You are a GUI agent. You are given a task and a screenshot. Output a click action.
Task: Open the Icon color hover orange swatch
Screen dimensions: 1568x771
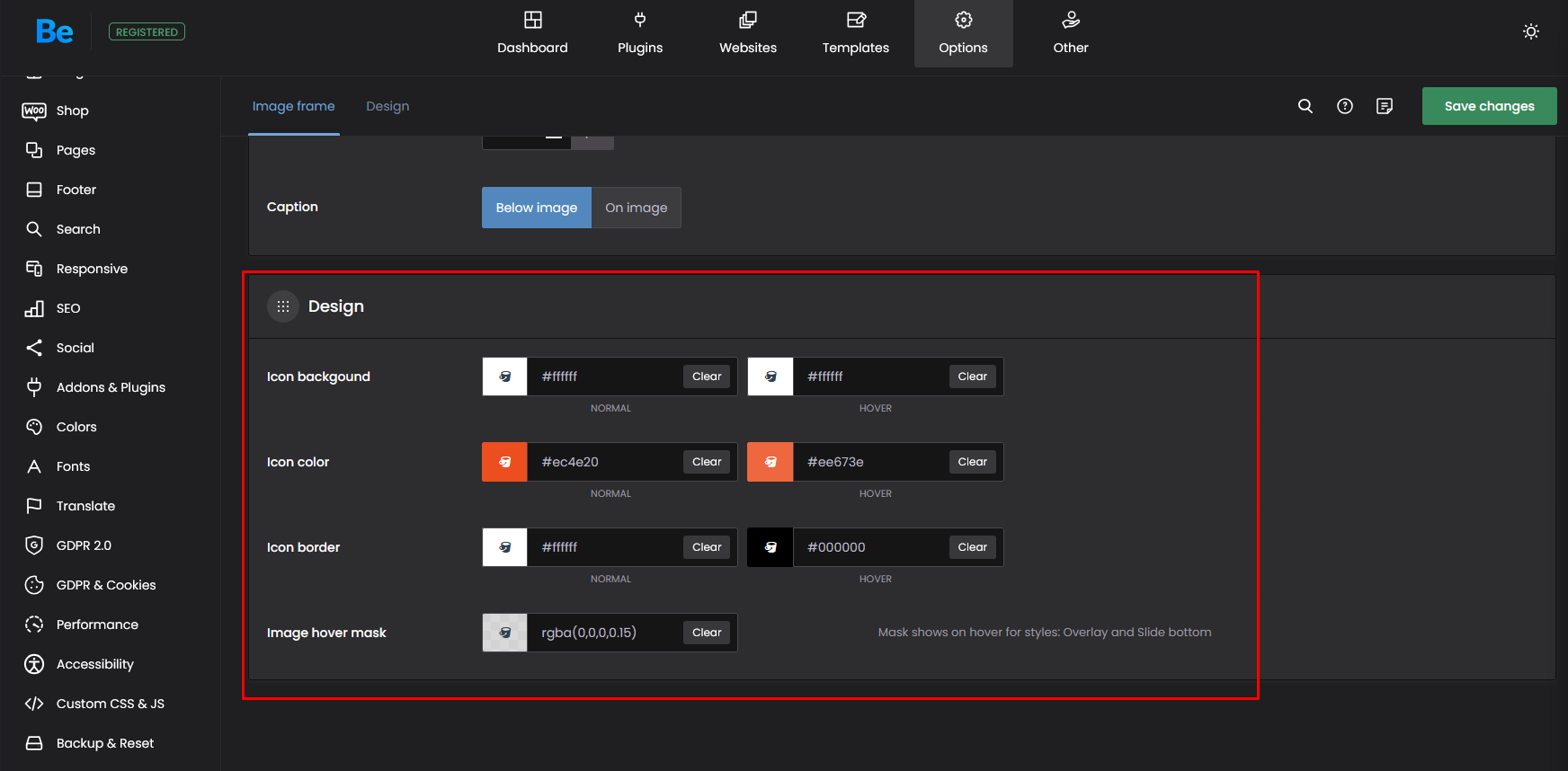pos(771,462)
